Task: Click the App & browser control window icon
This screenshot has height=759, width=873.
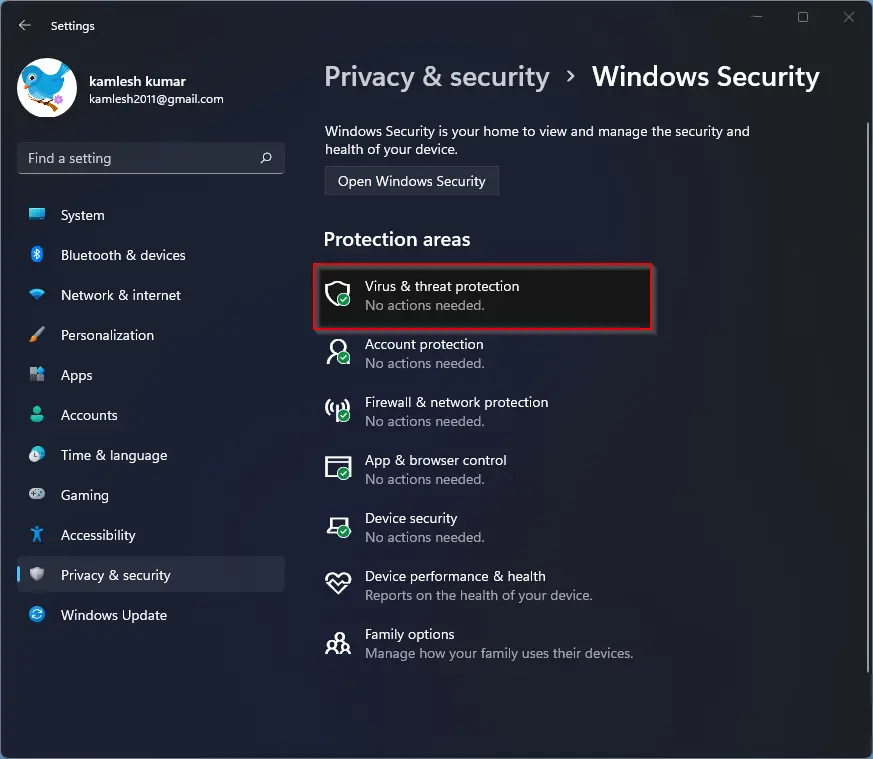Action: click(x=337, y=467)
